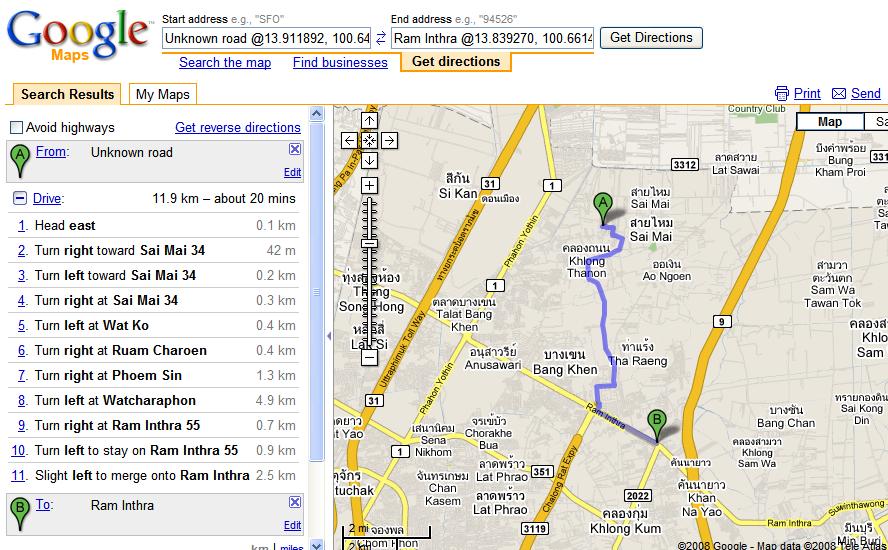The image size is (888, 550).
Task: Open the My Maps tab
Action: (163, 94)
